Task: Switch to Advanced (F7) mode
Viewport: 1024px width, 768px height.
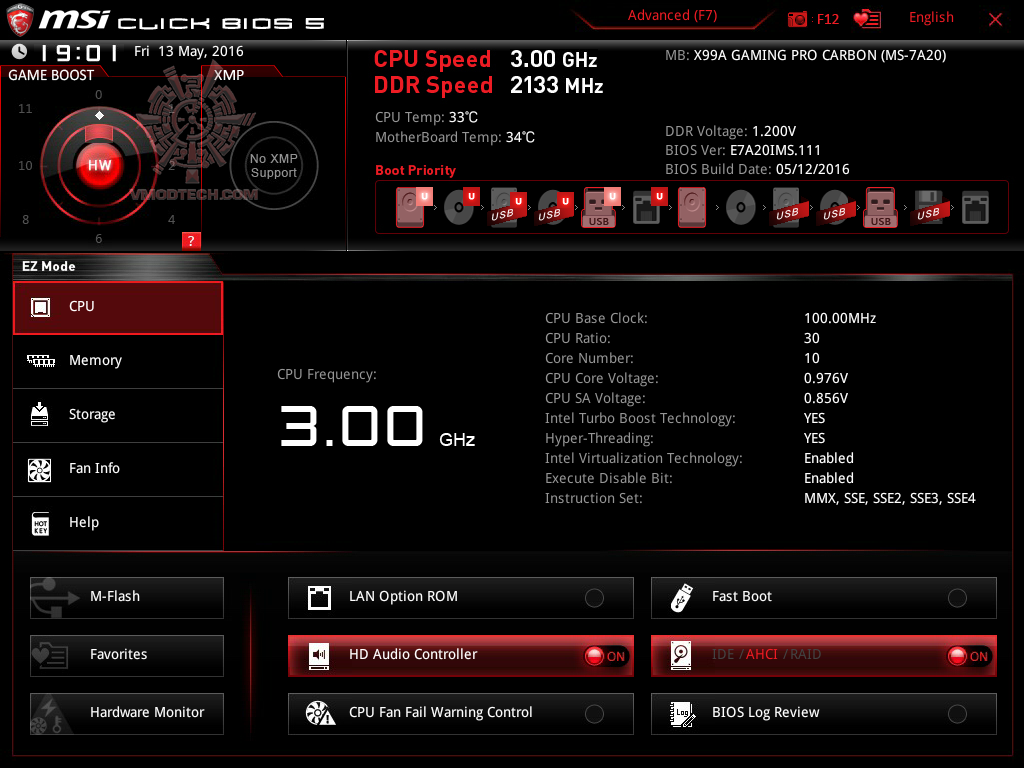Action: pyautogui.click(x=672, y=16)
